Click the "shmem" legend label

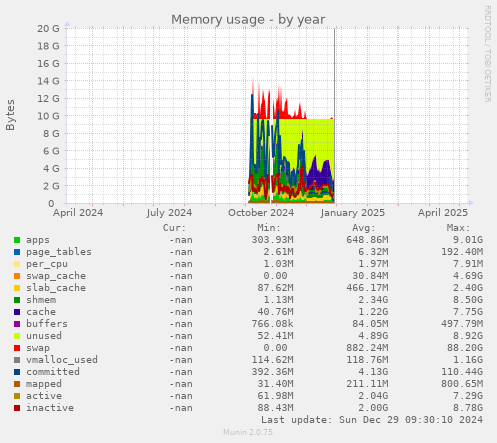pos(41,300)
